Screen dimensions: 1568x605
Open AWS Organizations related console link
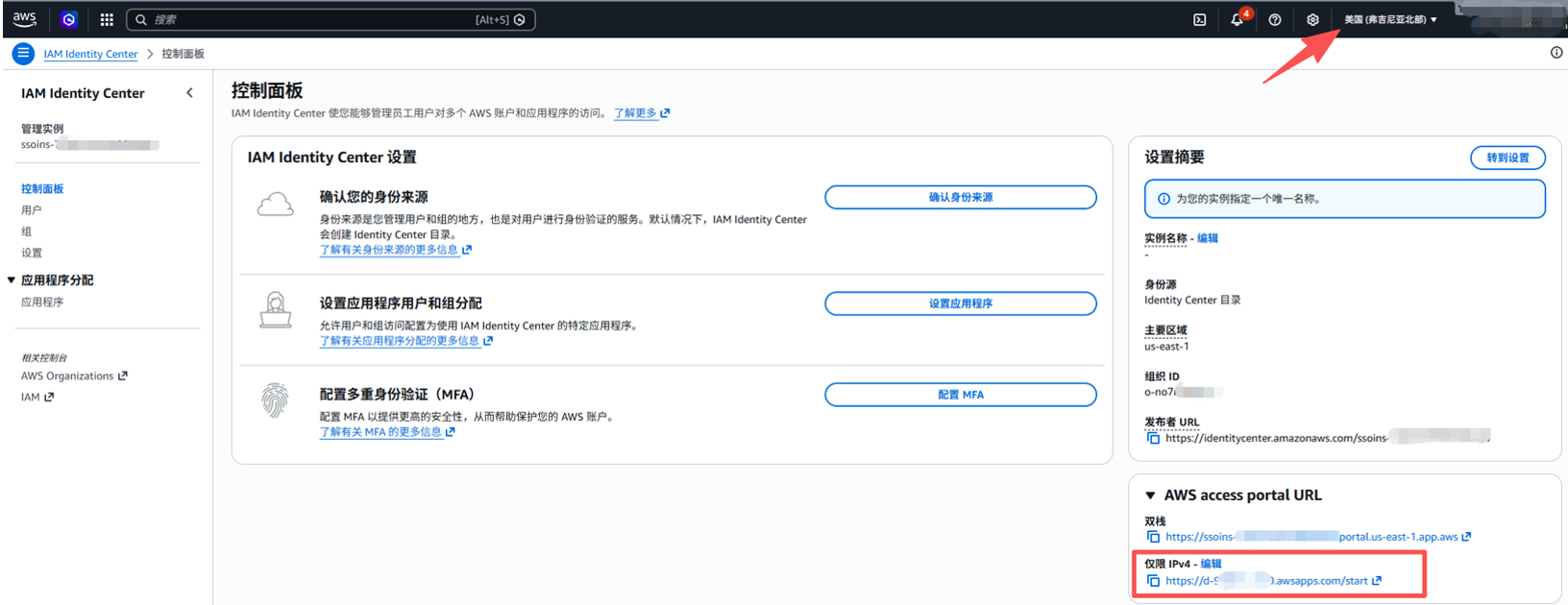pos(74,375)
